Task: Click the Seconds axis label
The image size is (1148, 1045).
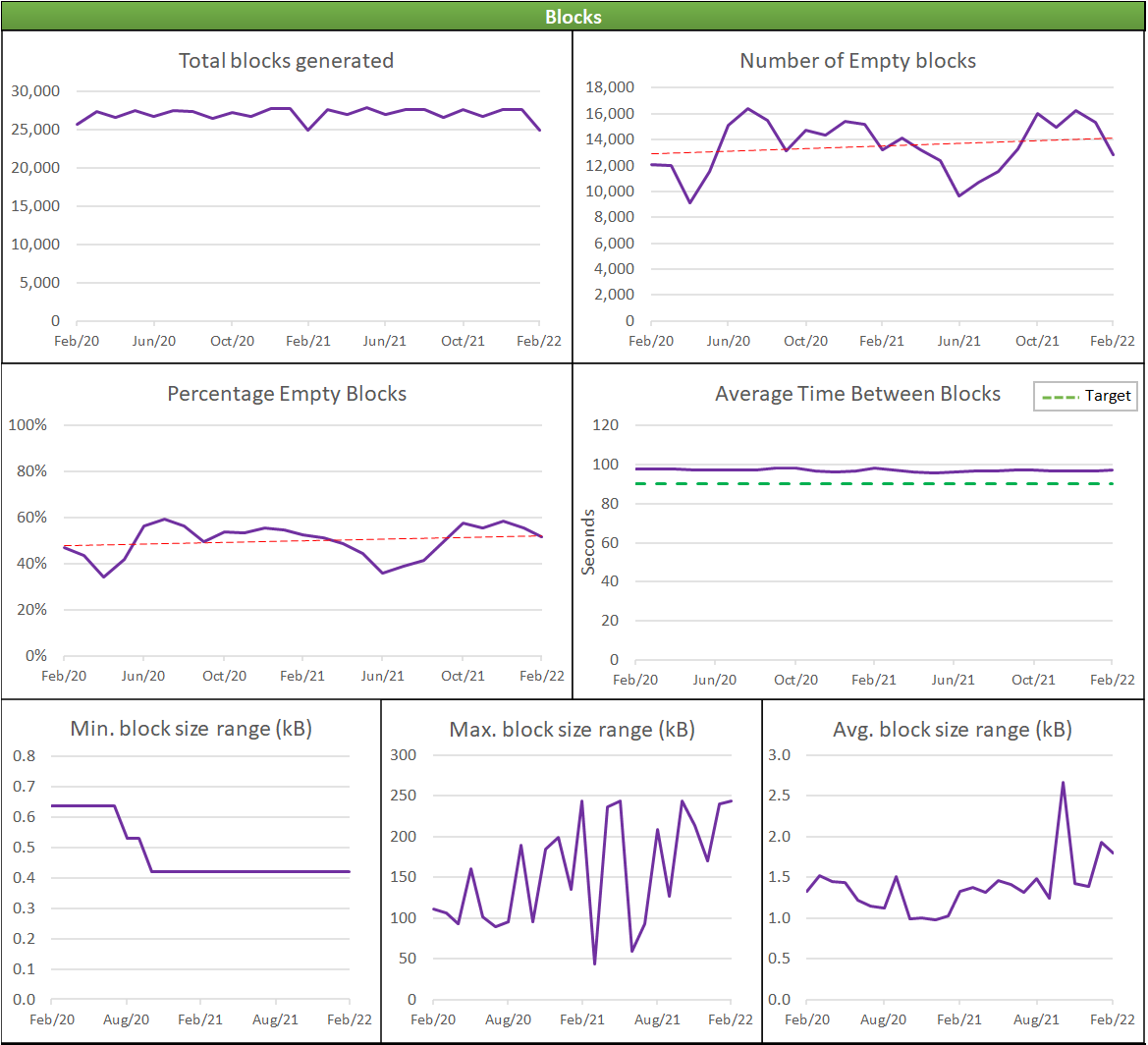Action: point(588,542)
